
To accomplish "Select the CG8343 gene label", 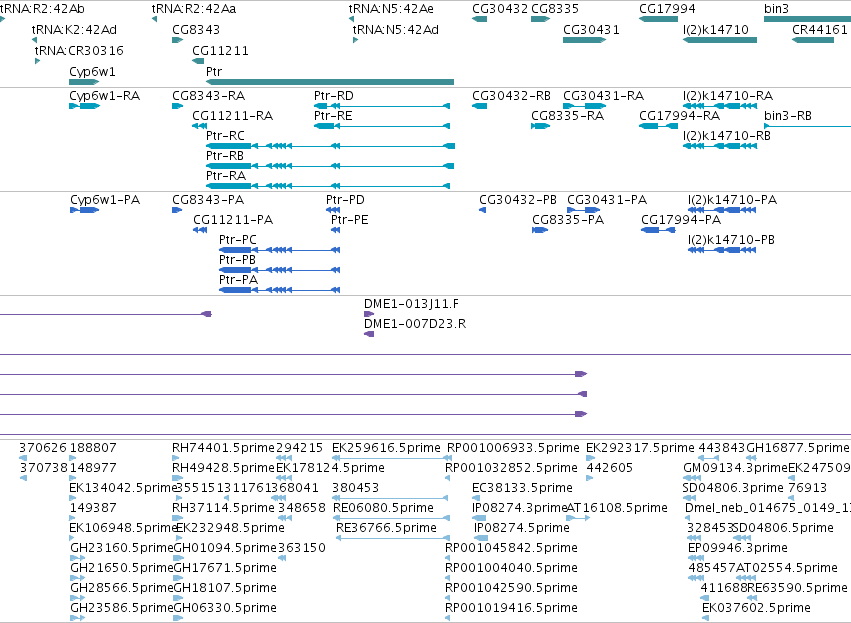I will (x=196, y=30).
